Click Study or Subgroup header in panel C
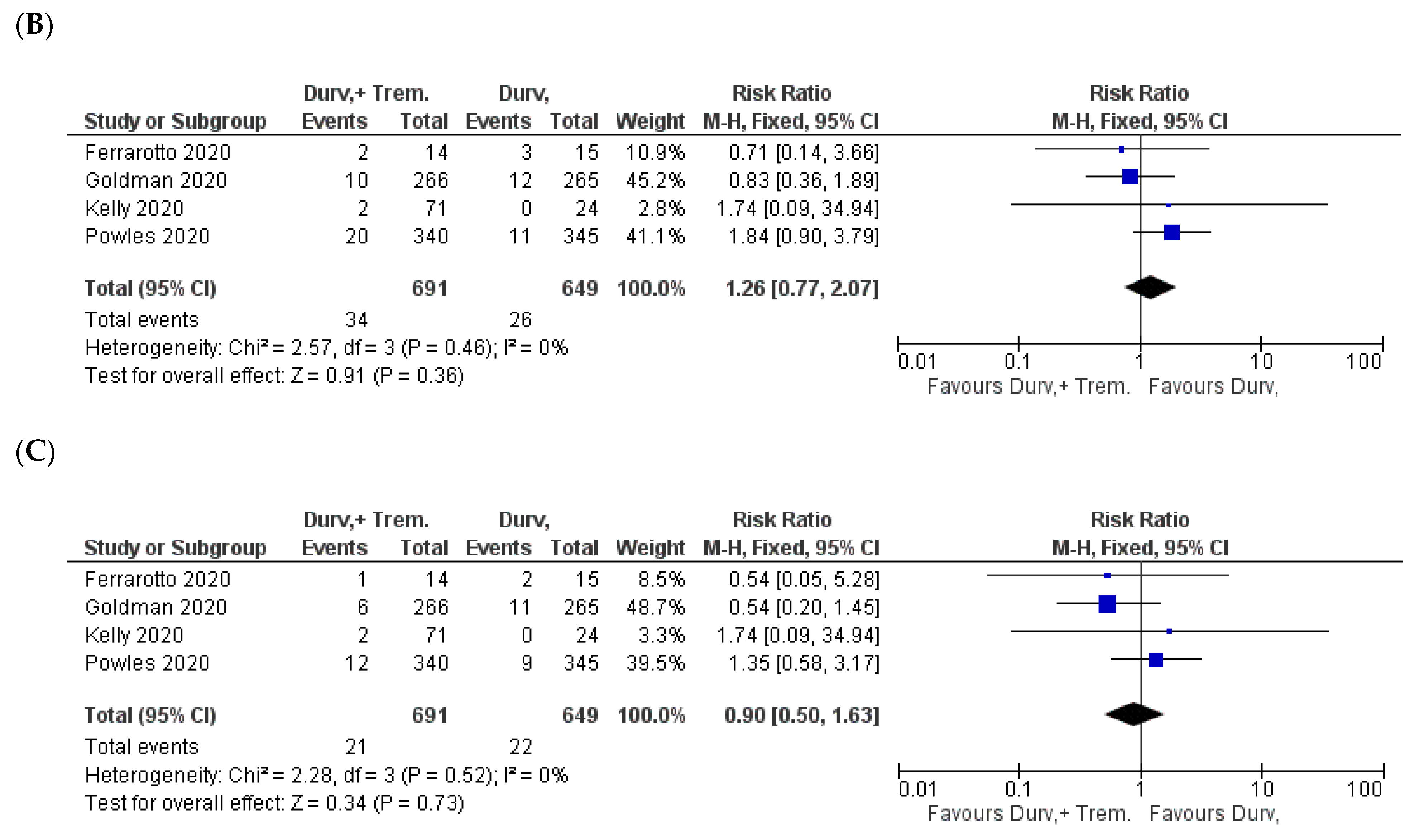1419x840 pixels. point(175,548)
